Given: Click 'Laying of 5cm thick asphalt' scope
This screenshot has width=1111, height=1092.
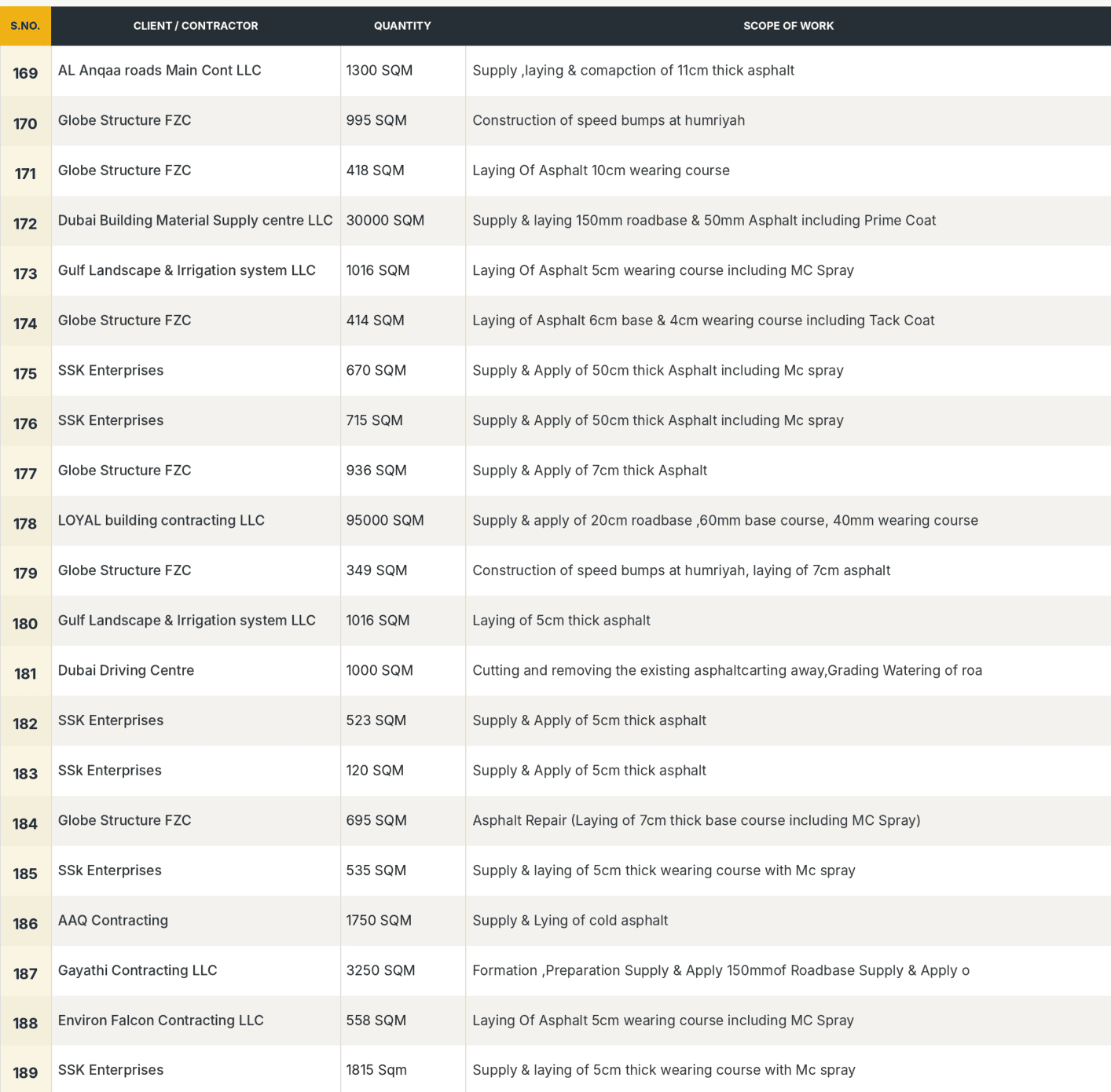Looking at the screenshot, I should click(562, 621).
